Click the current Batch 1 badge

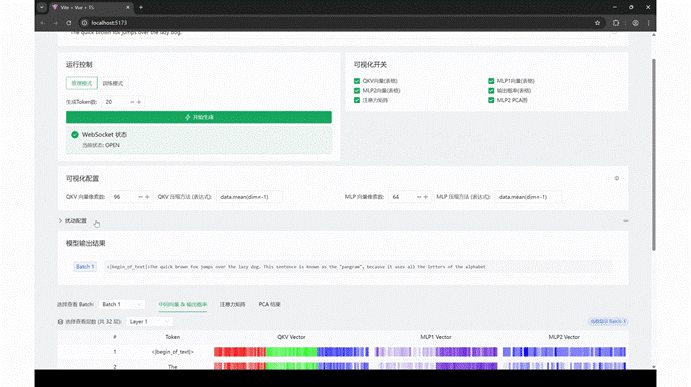click(608, 322)
